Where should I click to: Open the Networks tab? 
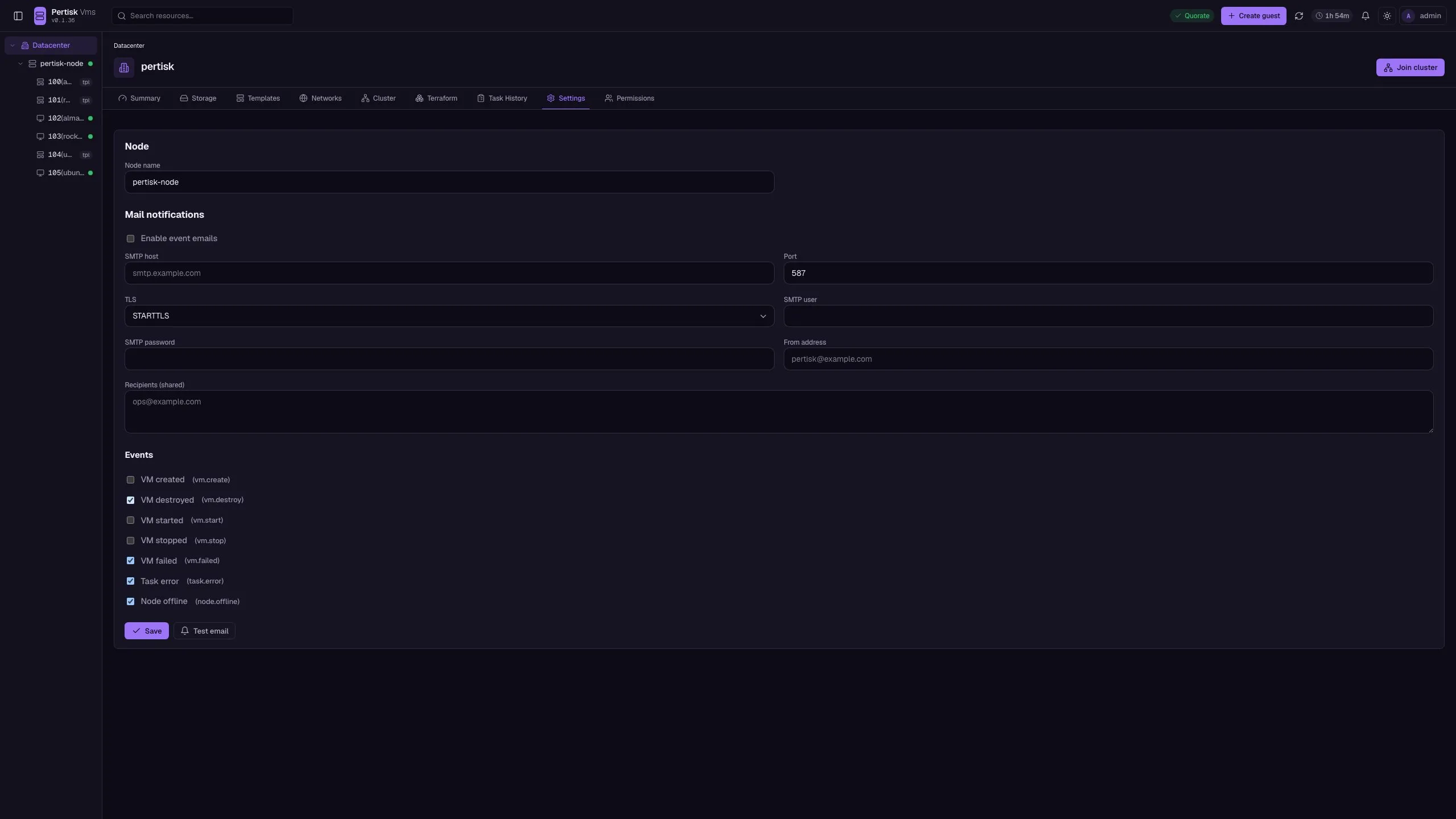[320, 98]
